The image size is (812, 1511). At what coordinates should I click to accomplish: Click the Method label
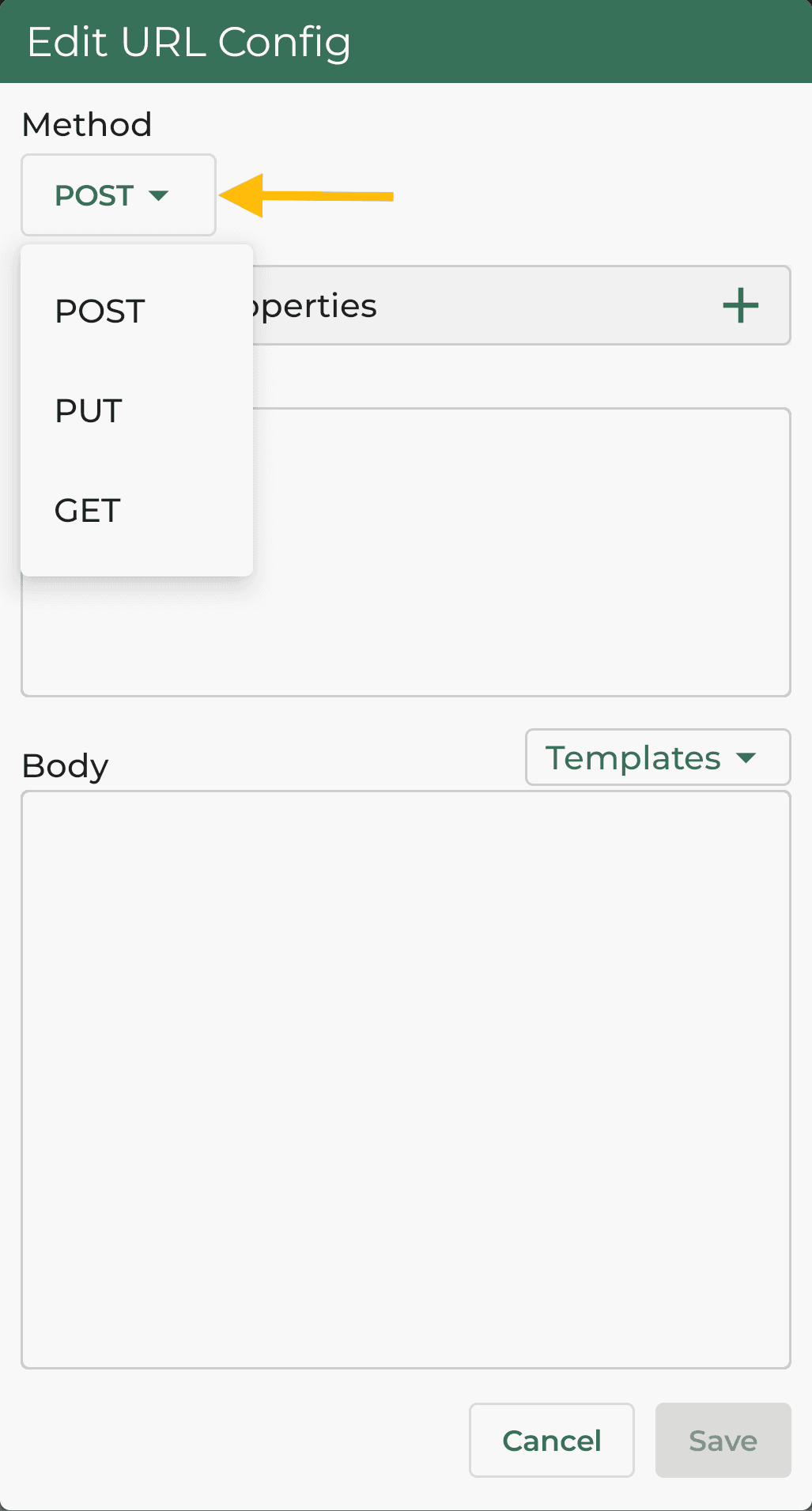87,125
